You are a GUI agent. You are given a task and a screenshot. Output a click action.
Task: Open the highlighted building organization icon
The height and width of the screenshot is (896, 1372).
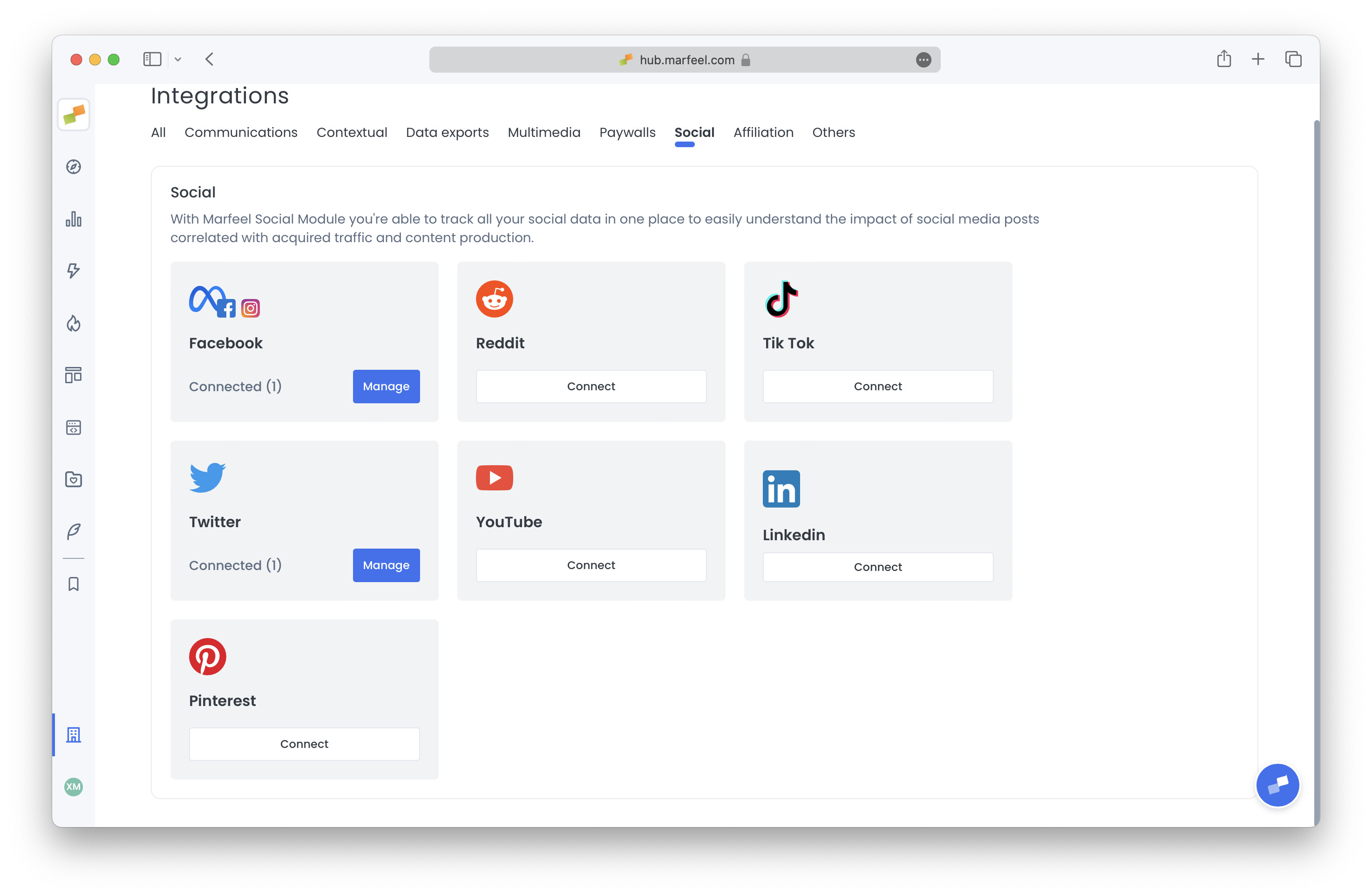tap(73, 734)
